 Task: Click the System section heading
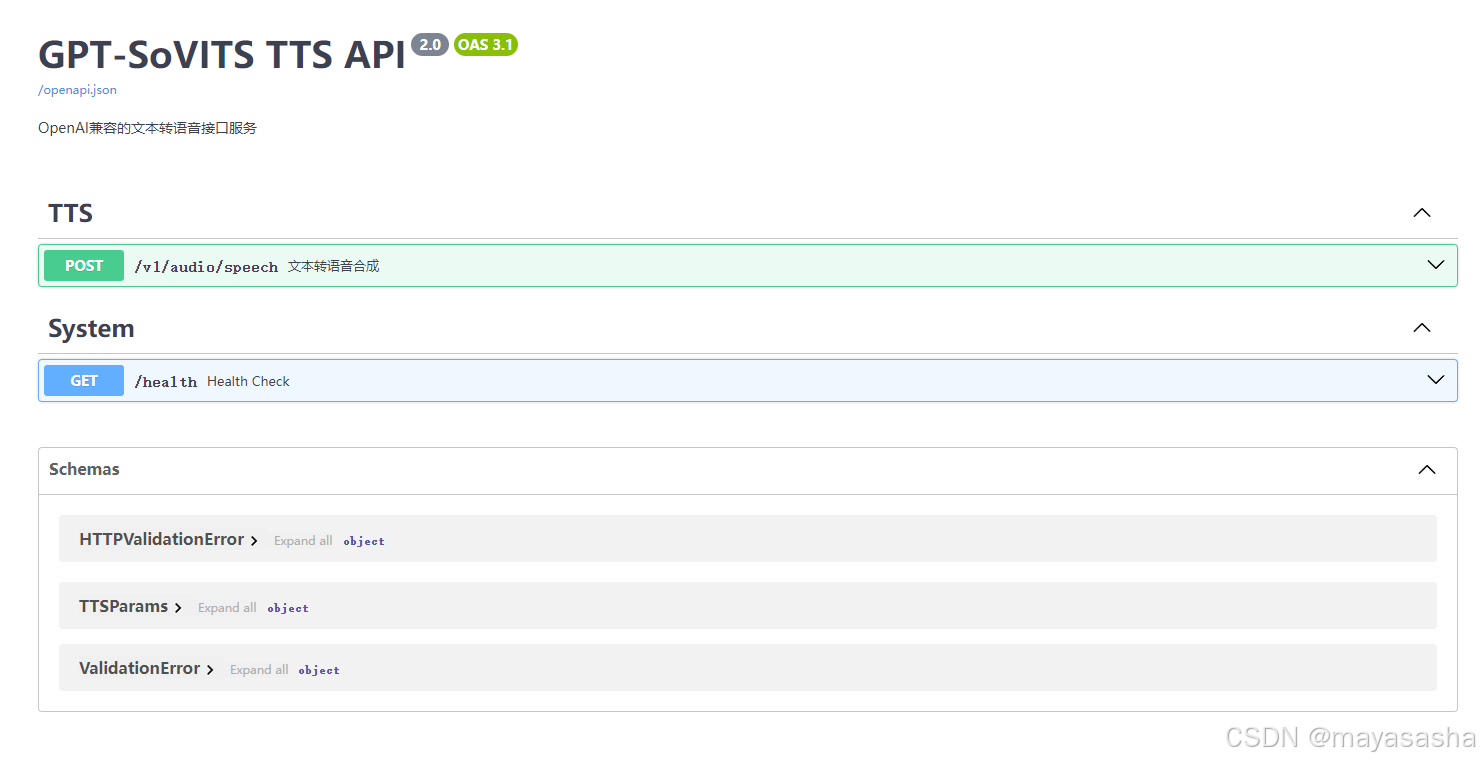pos(91,329)
